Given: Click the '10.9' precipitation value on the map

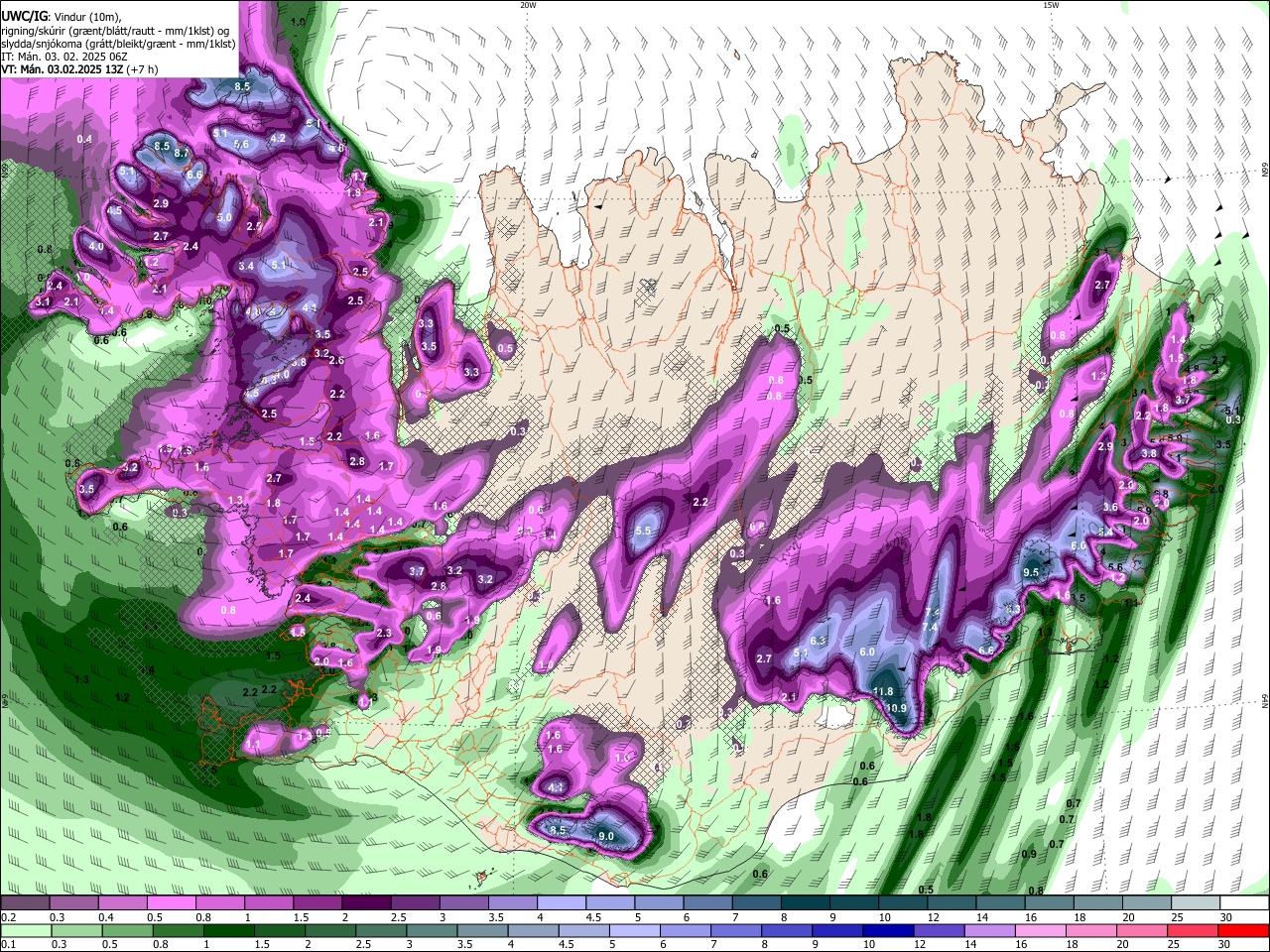Looking at the screenshot, I should 897,708.
